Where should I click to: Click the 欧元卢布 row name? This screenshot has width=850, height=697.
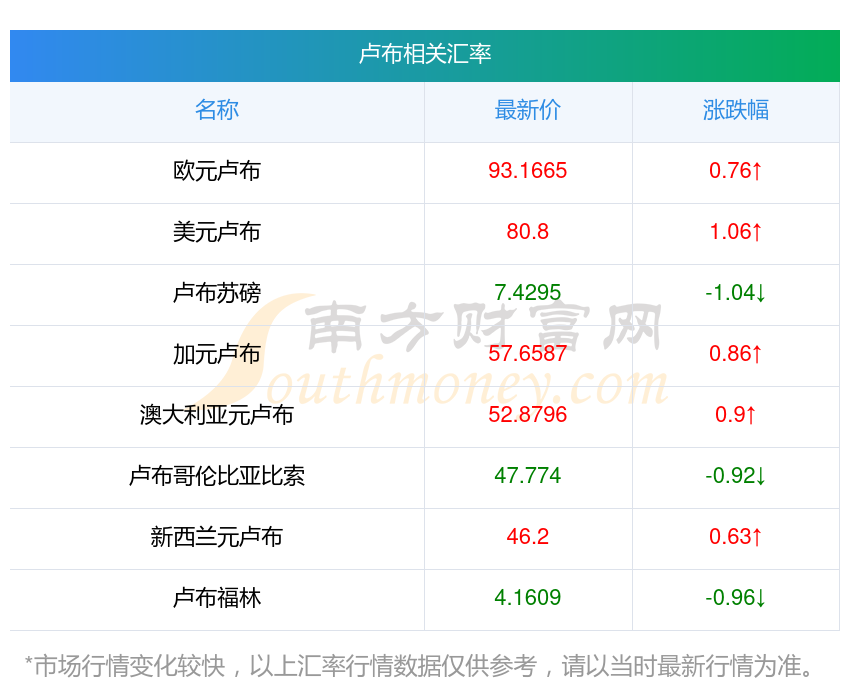click(217, 171)
